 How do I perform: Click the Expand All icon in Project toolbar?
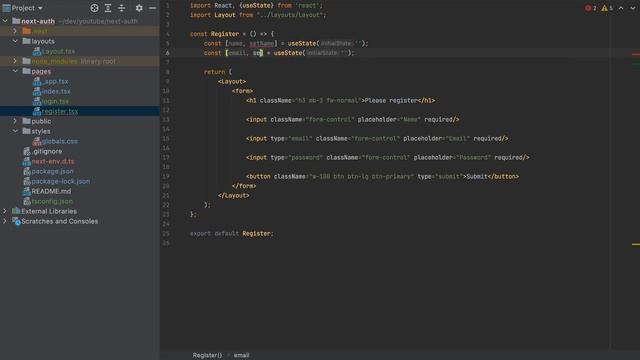(108, 8)
